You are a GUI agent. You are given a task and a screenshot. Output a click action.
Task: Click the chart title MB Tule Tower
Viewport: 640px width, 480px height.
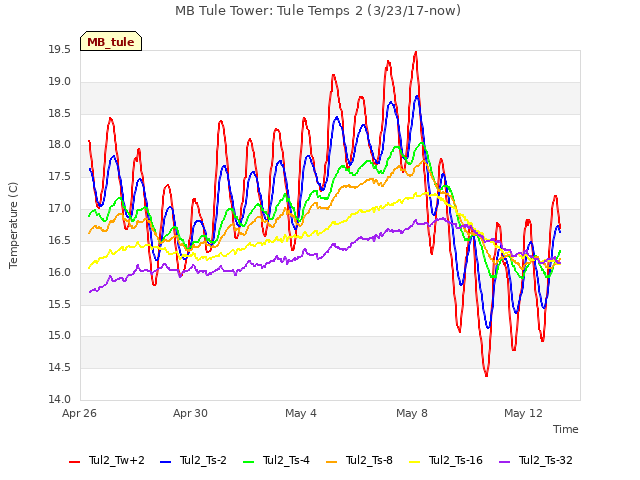pos(318,11)
